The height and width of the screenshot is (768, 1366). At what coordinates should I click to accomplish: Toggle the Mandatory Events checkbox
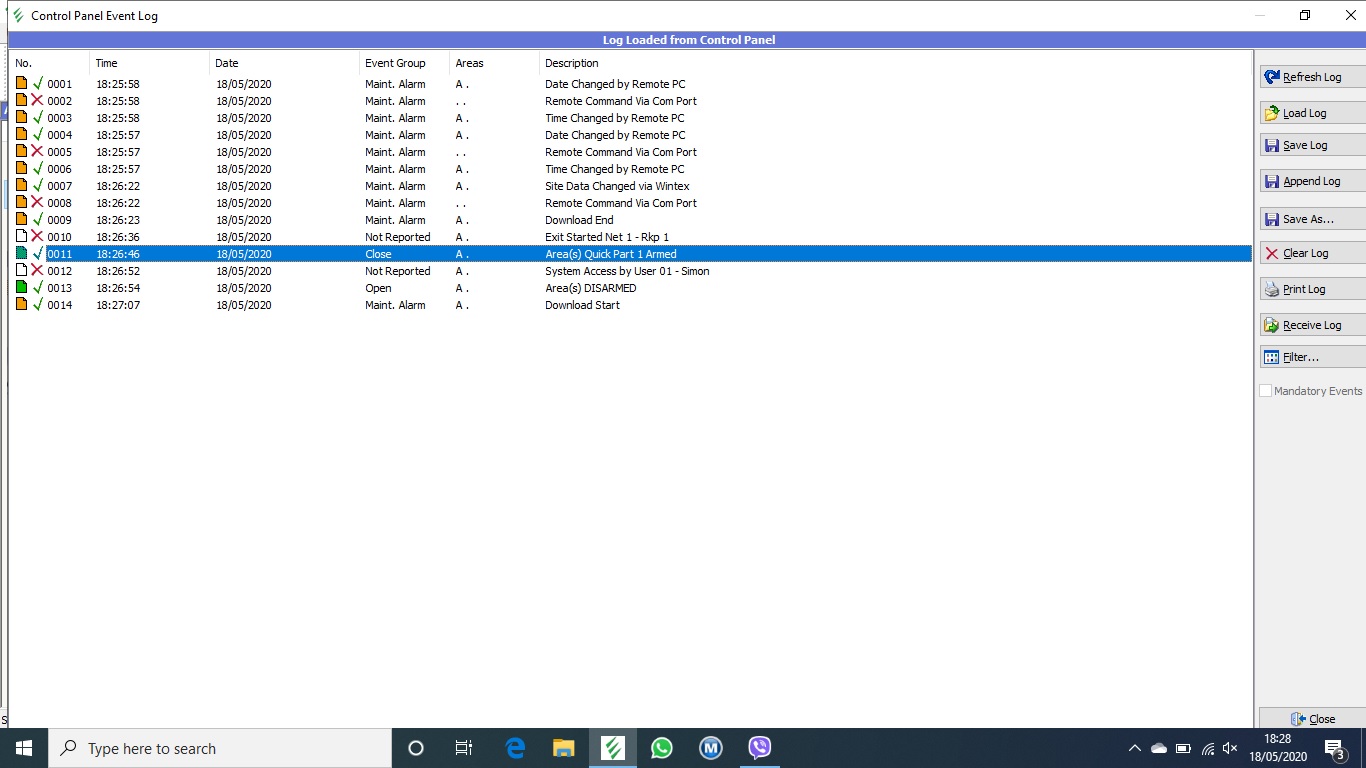click(1266, 391)
